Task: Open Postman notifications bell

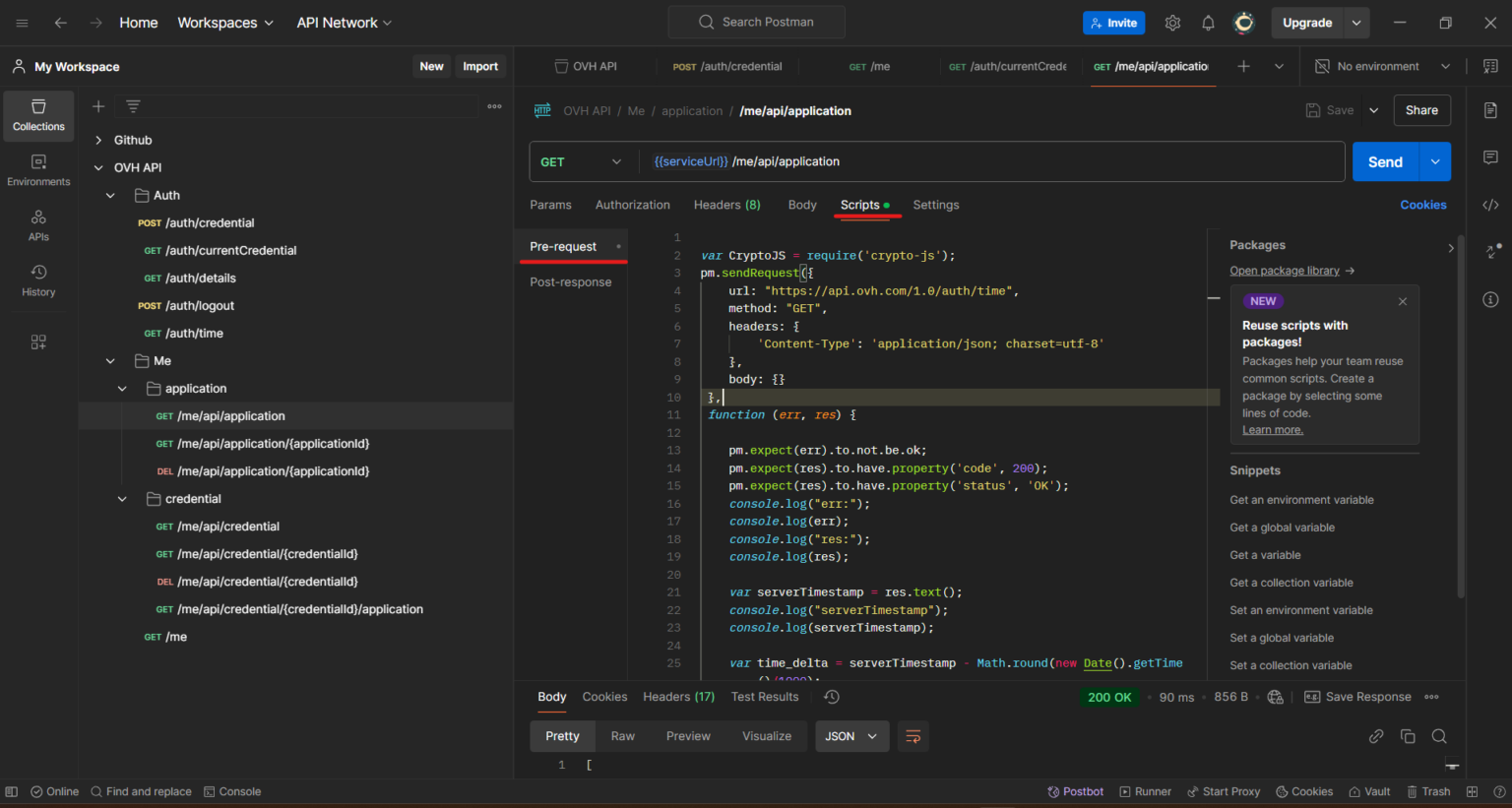Action: point(1208,22)
